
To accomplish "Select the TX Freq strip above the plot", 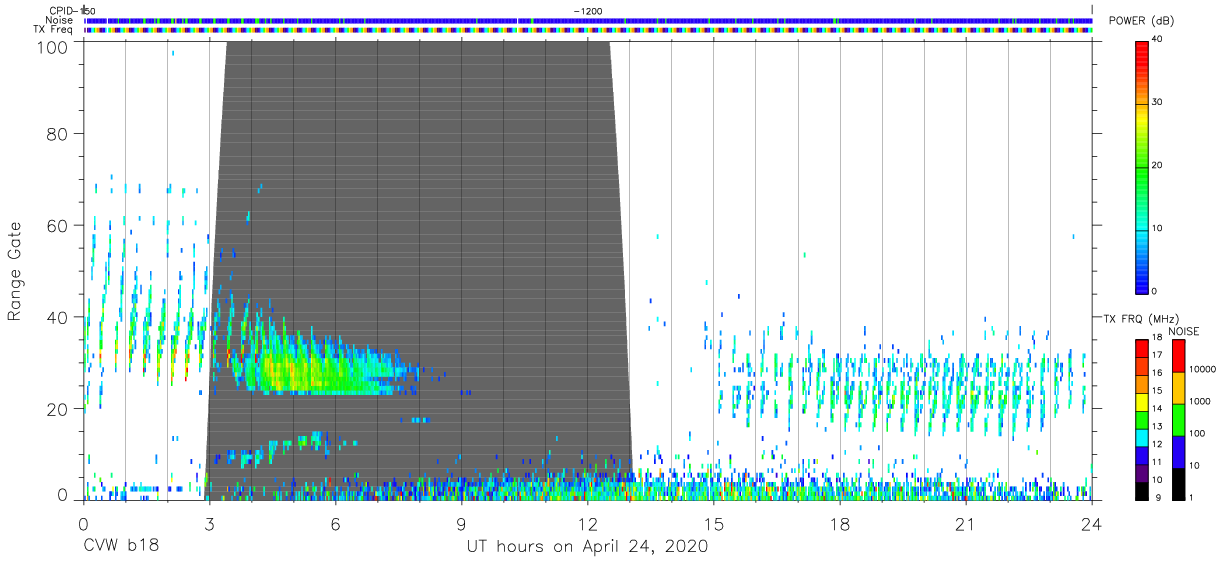I will (x=589, y=30).
